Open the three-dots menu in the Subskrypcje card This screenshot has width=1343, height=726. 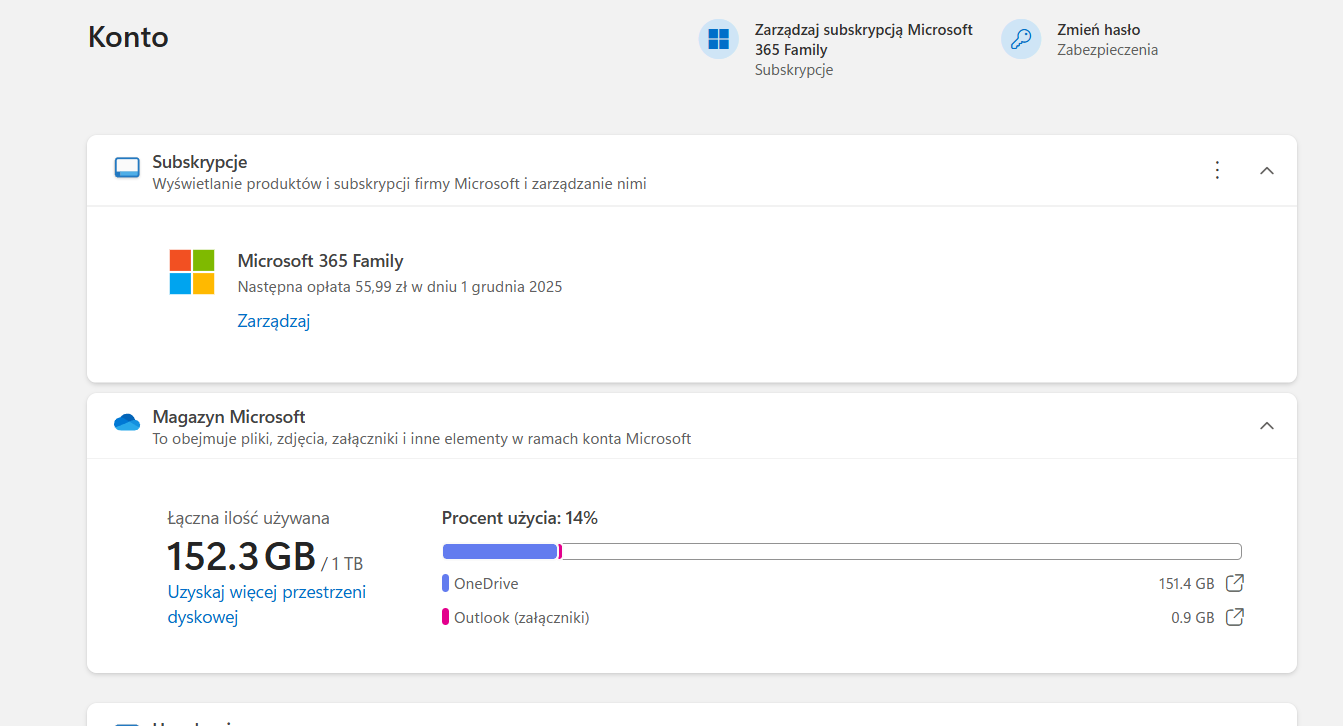(x=1217, y=170)
